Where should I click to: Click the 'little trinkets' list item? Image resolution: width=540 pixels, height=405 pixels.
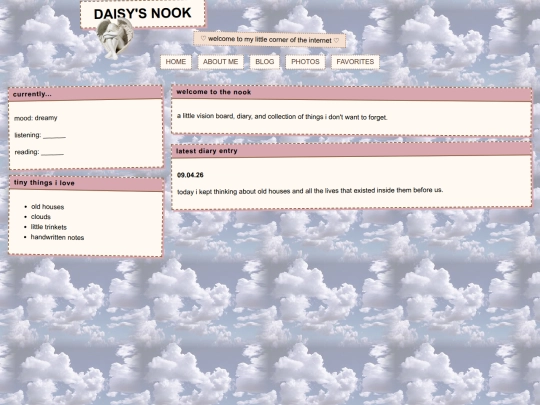click(49, 227)
